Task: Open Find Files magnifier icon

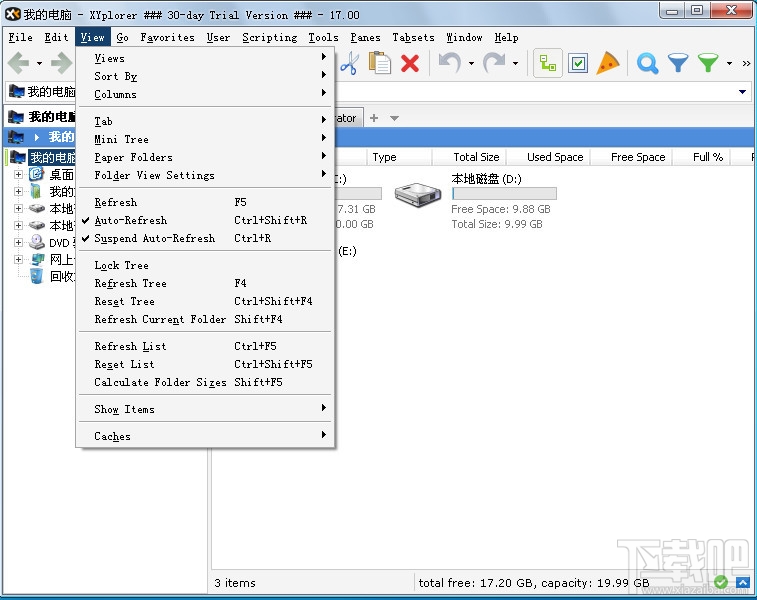Action: pyautogui.click(x=647, y=63)
